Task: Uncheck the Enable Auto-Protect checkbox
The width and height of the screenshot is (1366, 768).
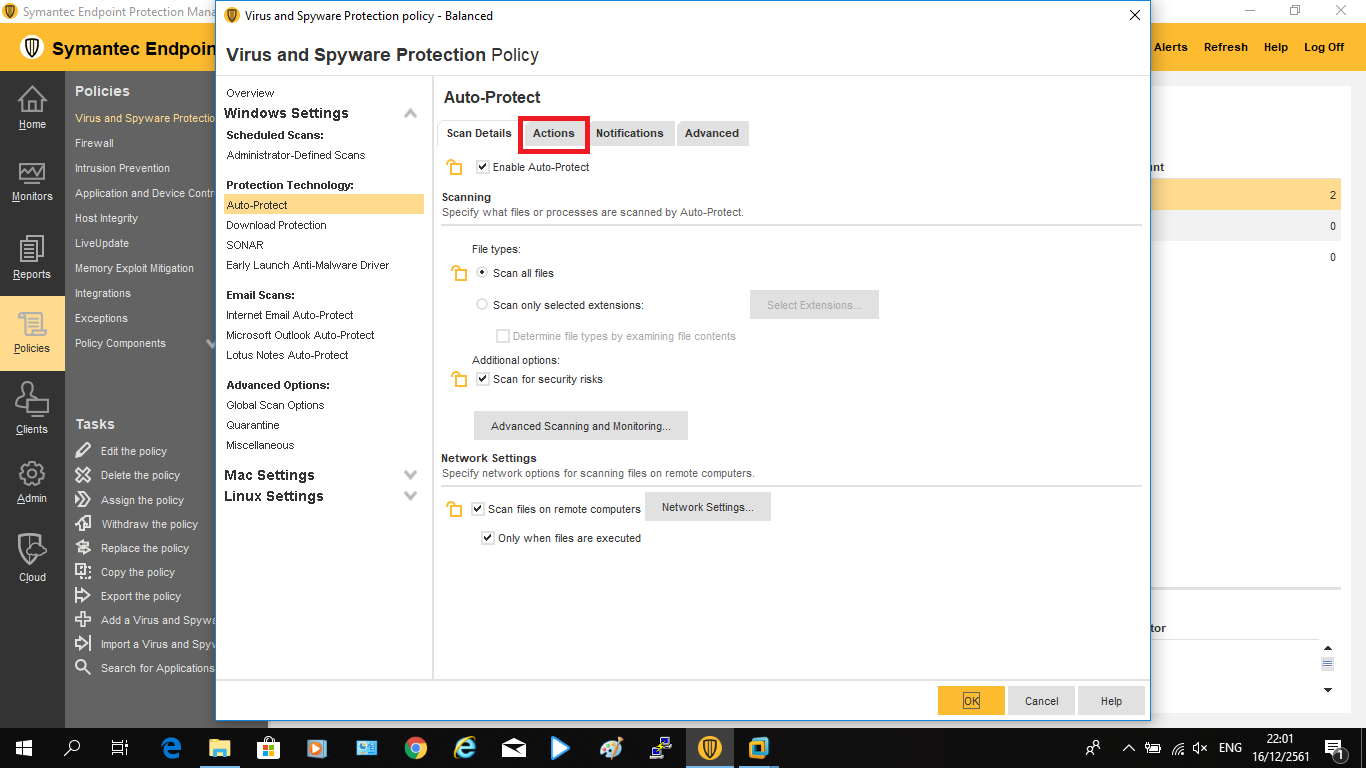Action: pyautogui.click(x=483, y=167)
